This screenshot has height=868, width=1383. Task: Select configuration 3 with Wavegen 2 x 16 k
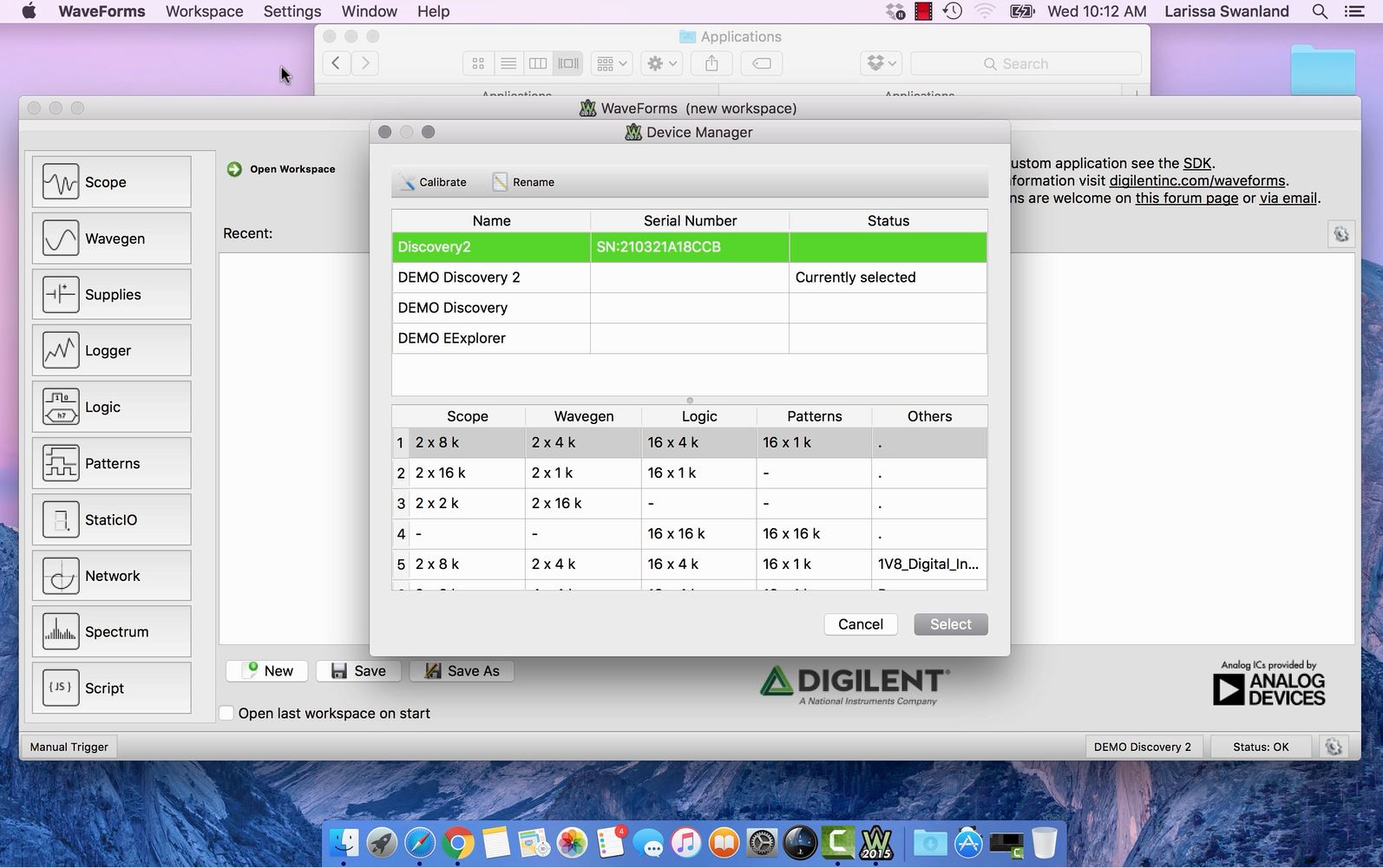(x=689, y=503)
